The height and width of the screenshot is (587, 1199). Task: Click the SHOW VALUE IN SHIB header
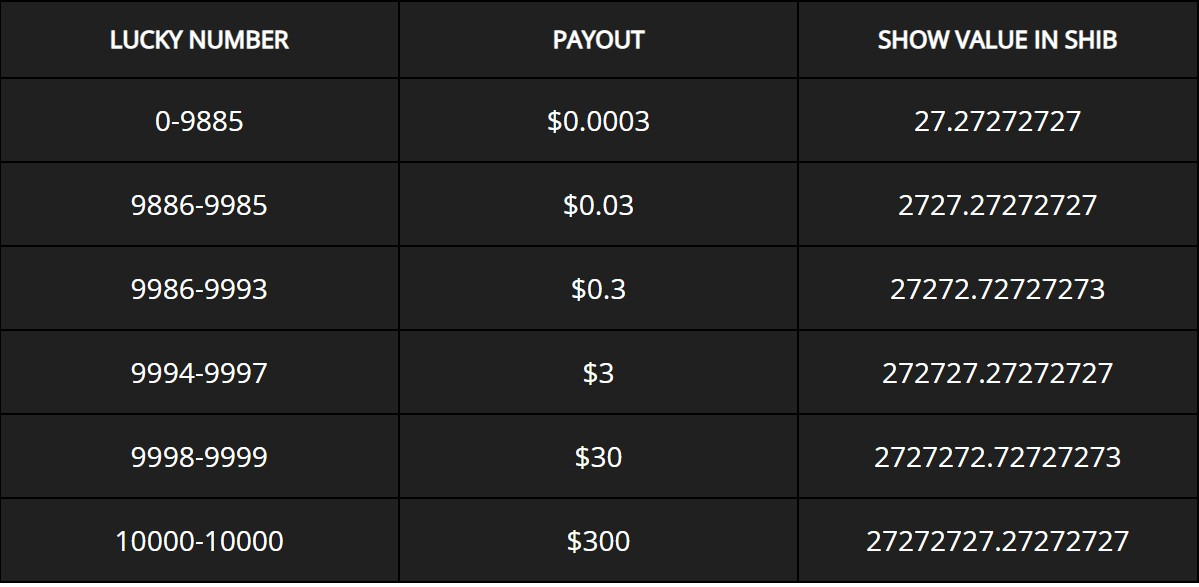pos(997,40)
